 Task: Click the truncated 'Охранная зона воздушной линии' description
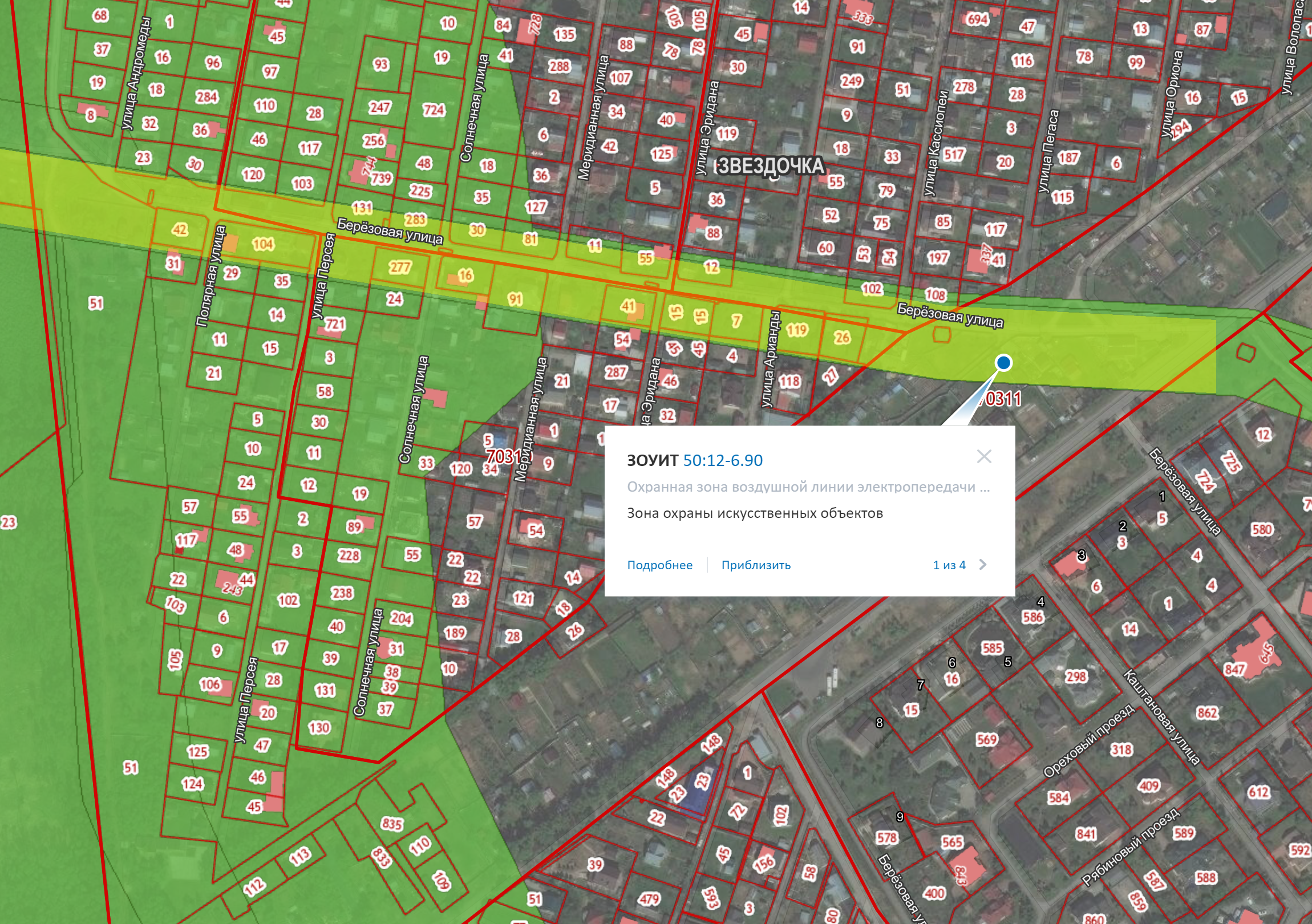(808, 487)
